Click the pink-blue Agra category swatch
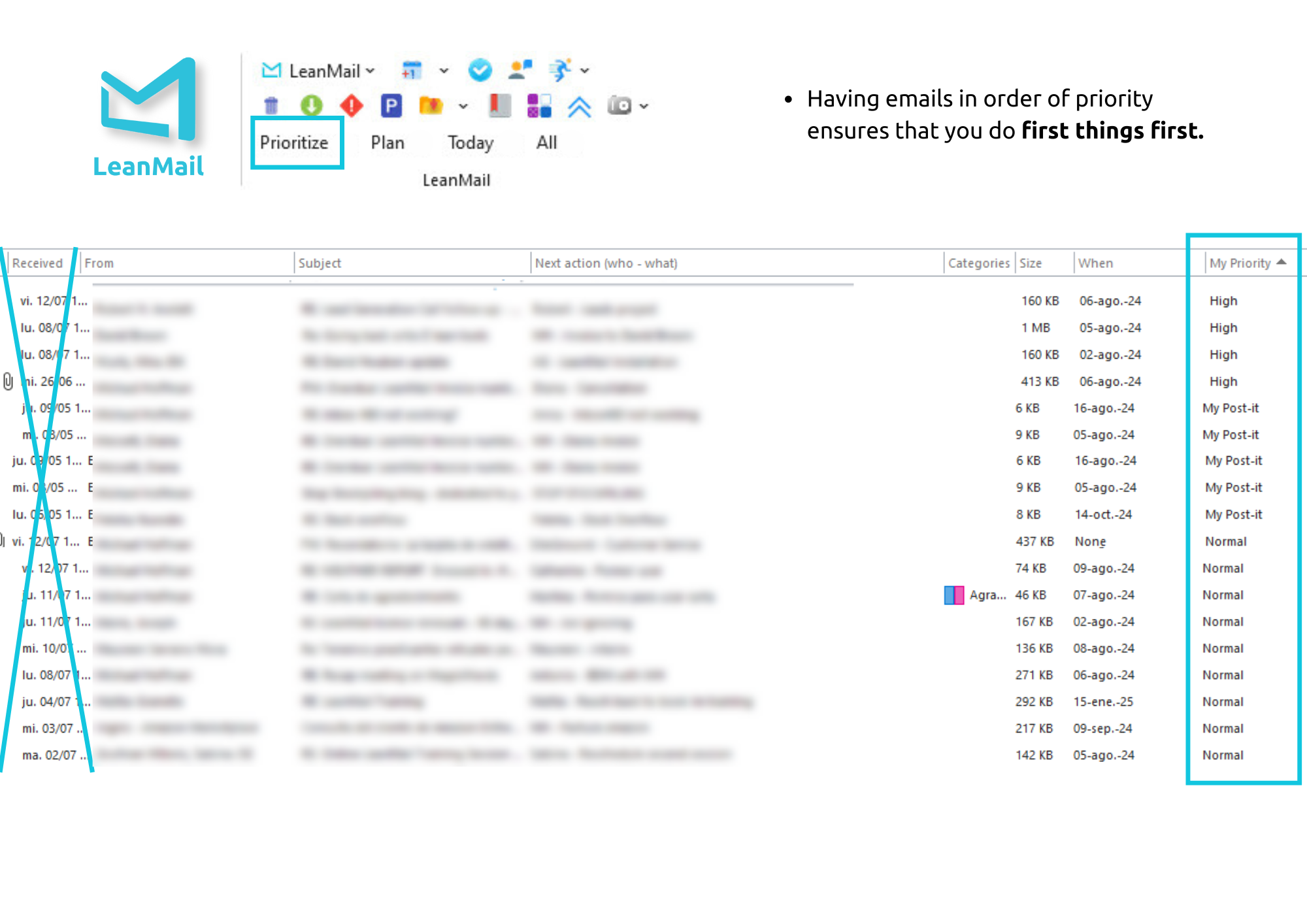 tap(953, 595)
